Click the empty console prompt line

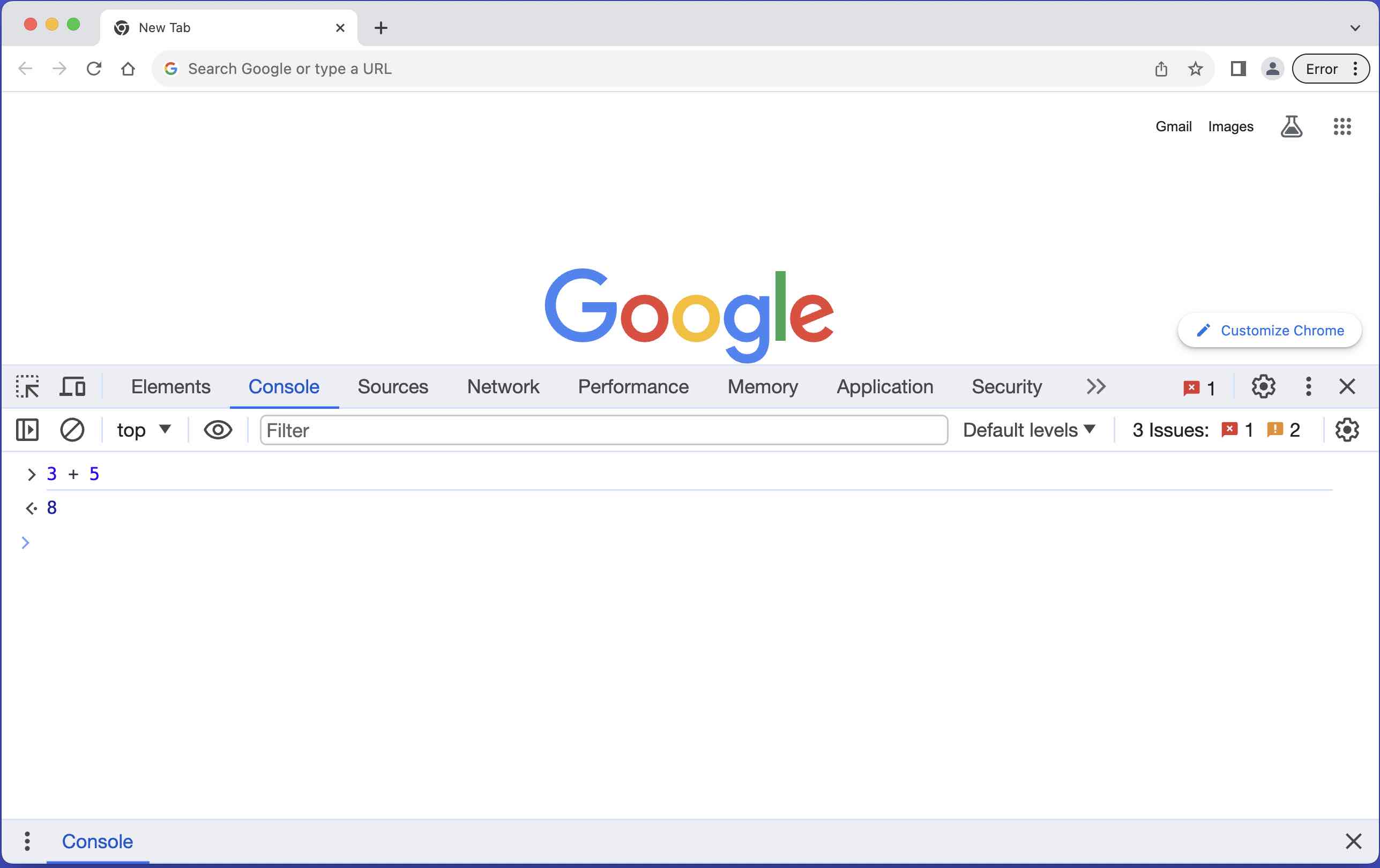click(x=688, y=542)
